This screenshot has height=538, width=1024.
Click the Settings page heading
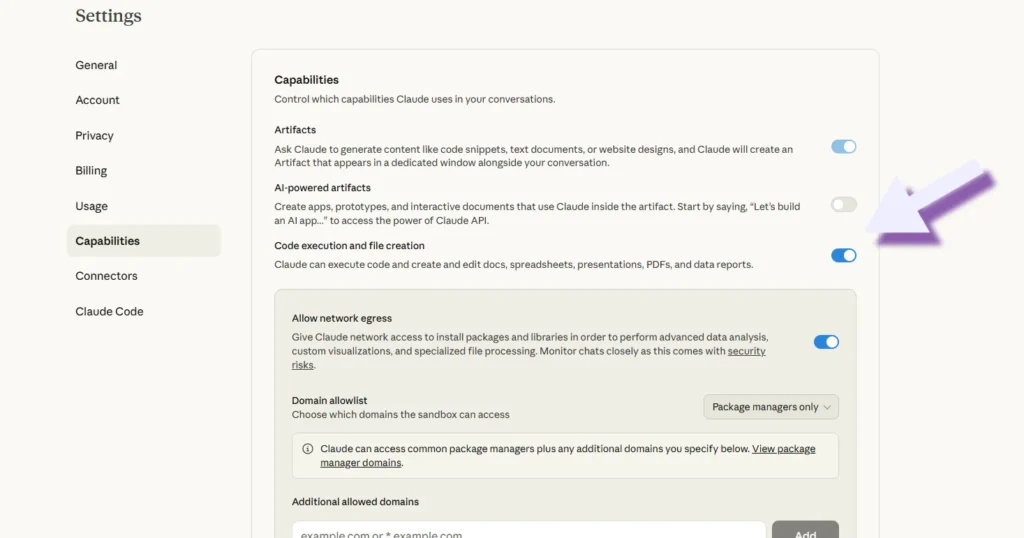point(108,16)
